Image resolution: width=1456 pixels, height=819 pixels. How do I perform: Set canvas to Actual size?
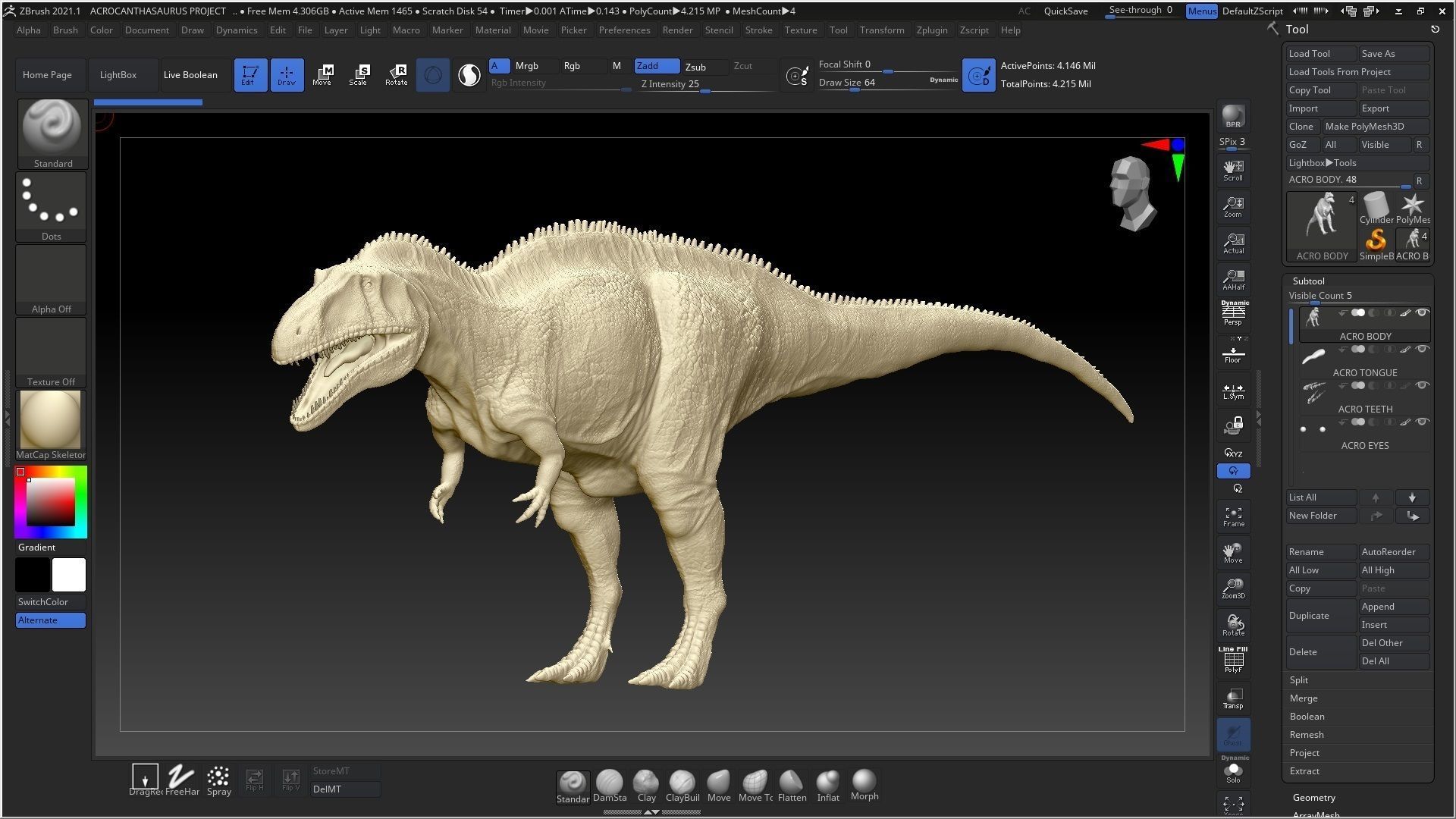(x=1233, y=243)
